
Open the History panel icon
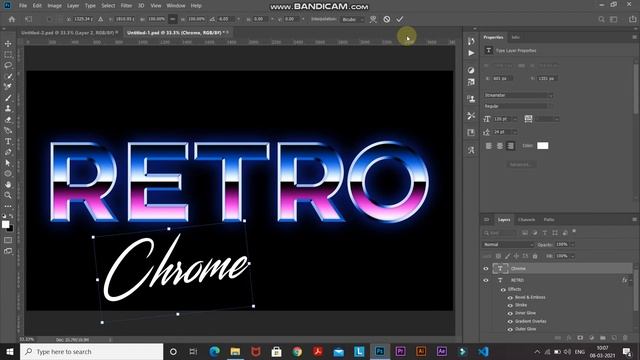point(471,41)
